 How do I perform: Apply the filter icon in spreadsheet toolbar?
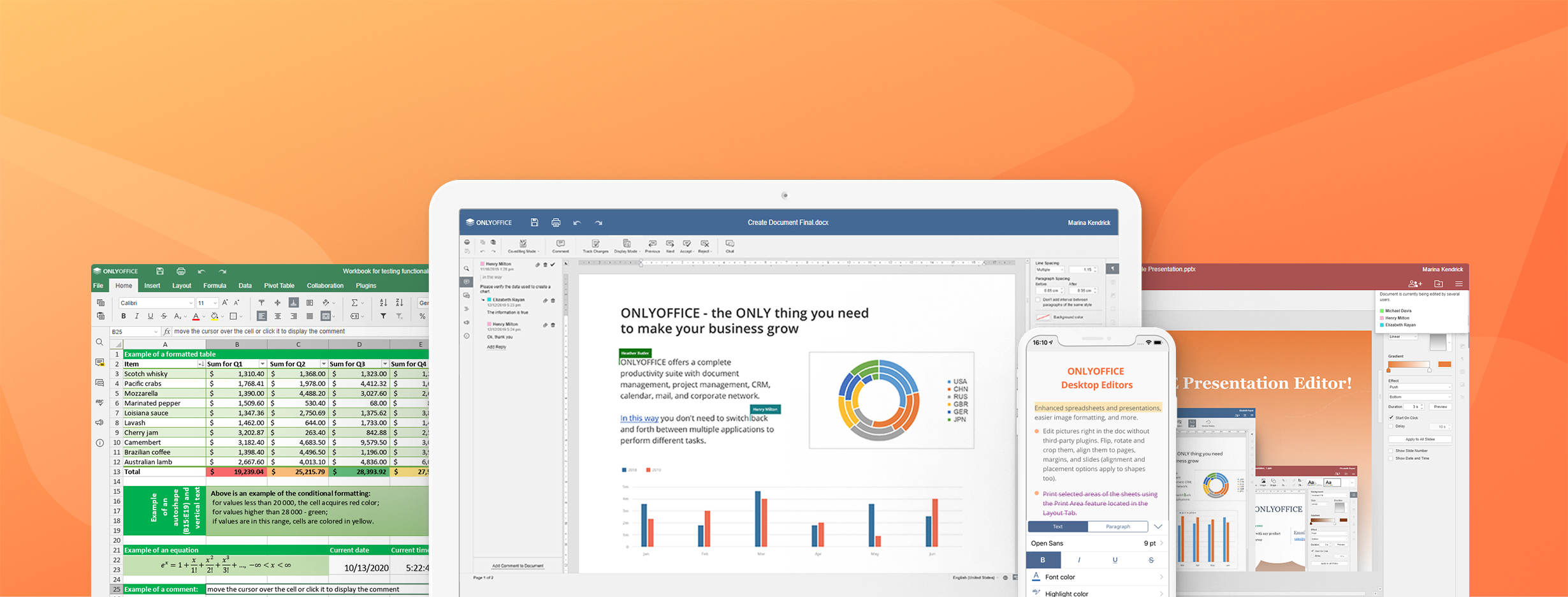coord(383,316)
